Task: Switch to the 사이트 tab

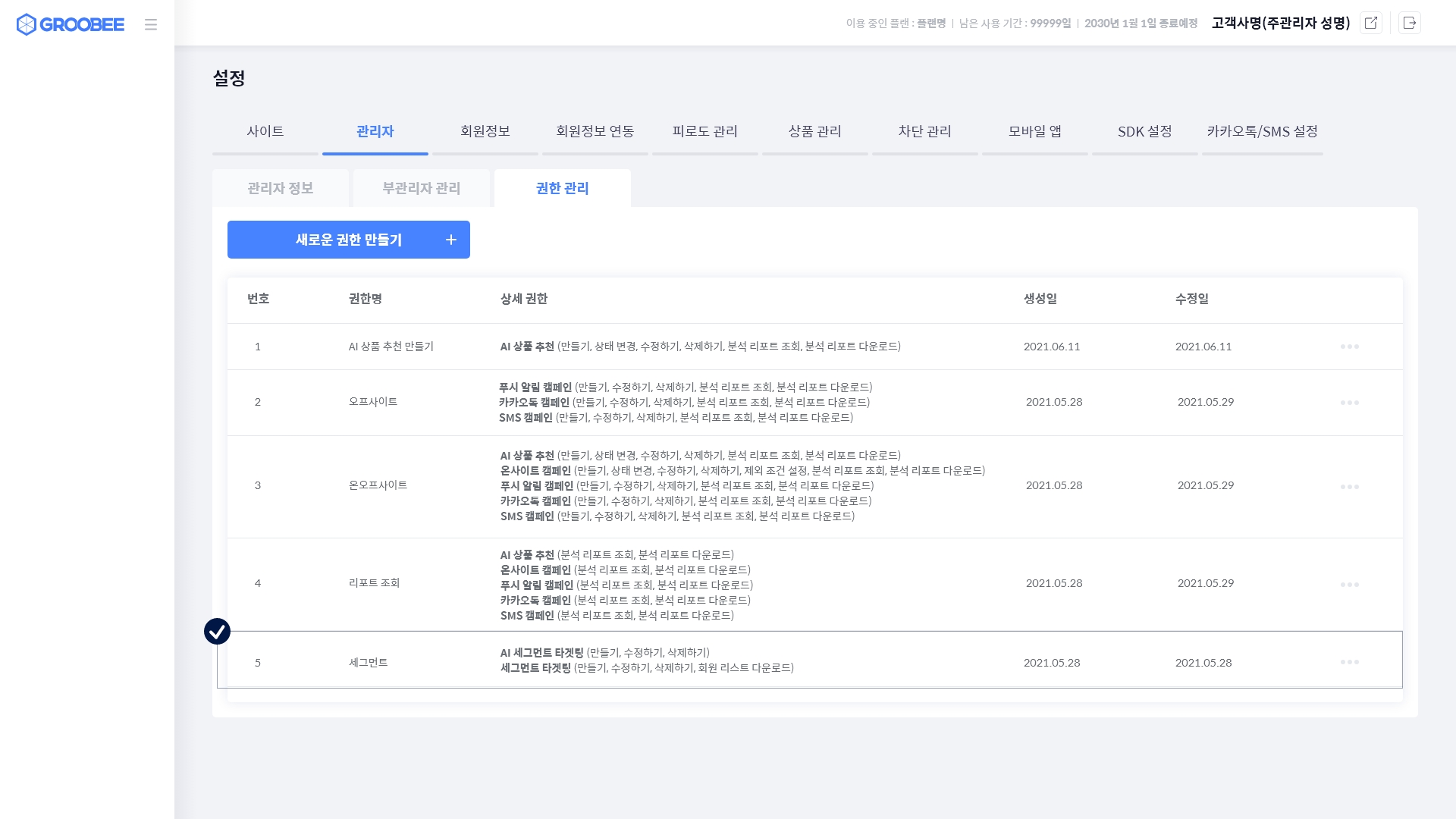Action: tap(265, 132)
